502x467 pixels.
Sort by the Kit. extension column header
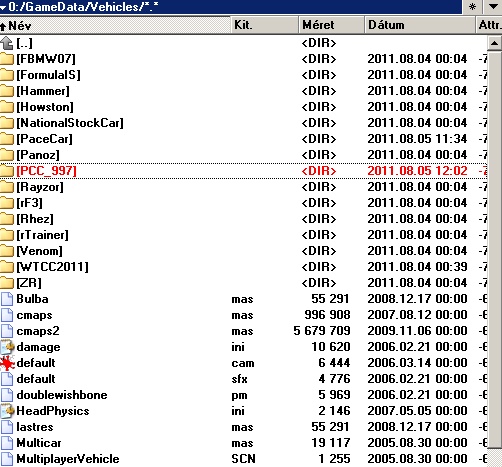pyautogui.click(x=264, y=25)
